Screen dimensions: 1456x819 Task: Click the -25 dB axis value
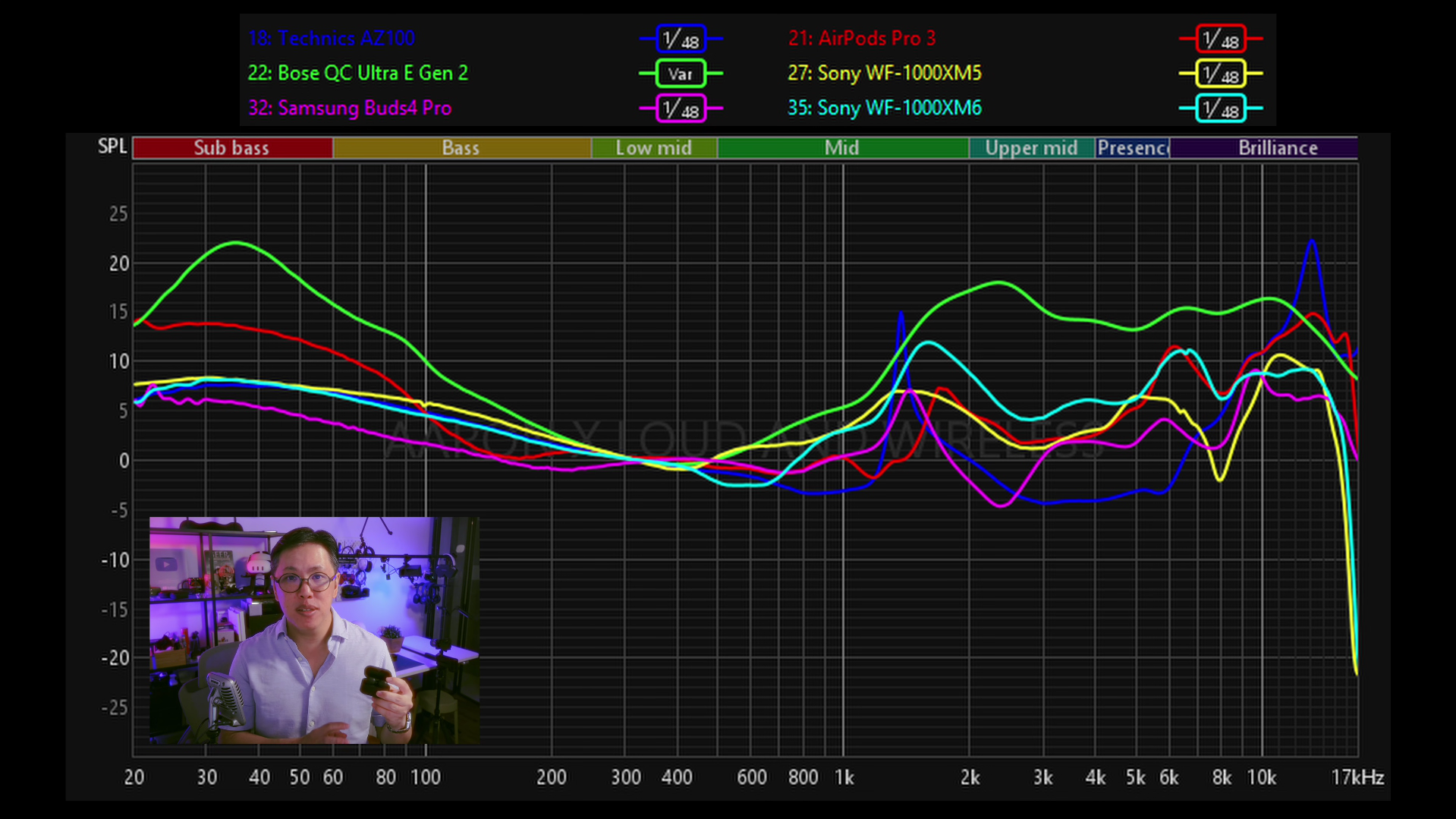click(115, 707)
